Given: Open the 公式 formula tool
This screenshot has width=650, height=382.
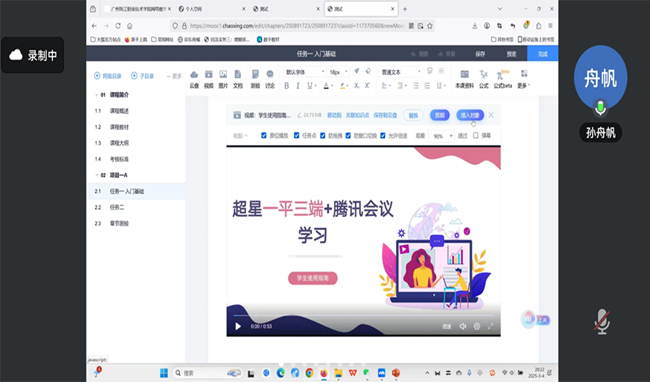Looking at the screenshot, I should (x=483, y=79).
